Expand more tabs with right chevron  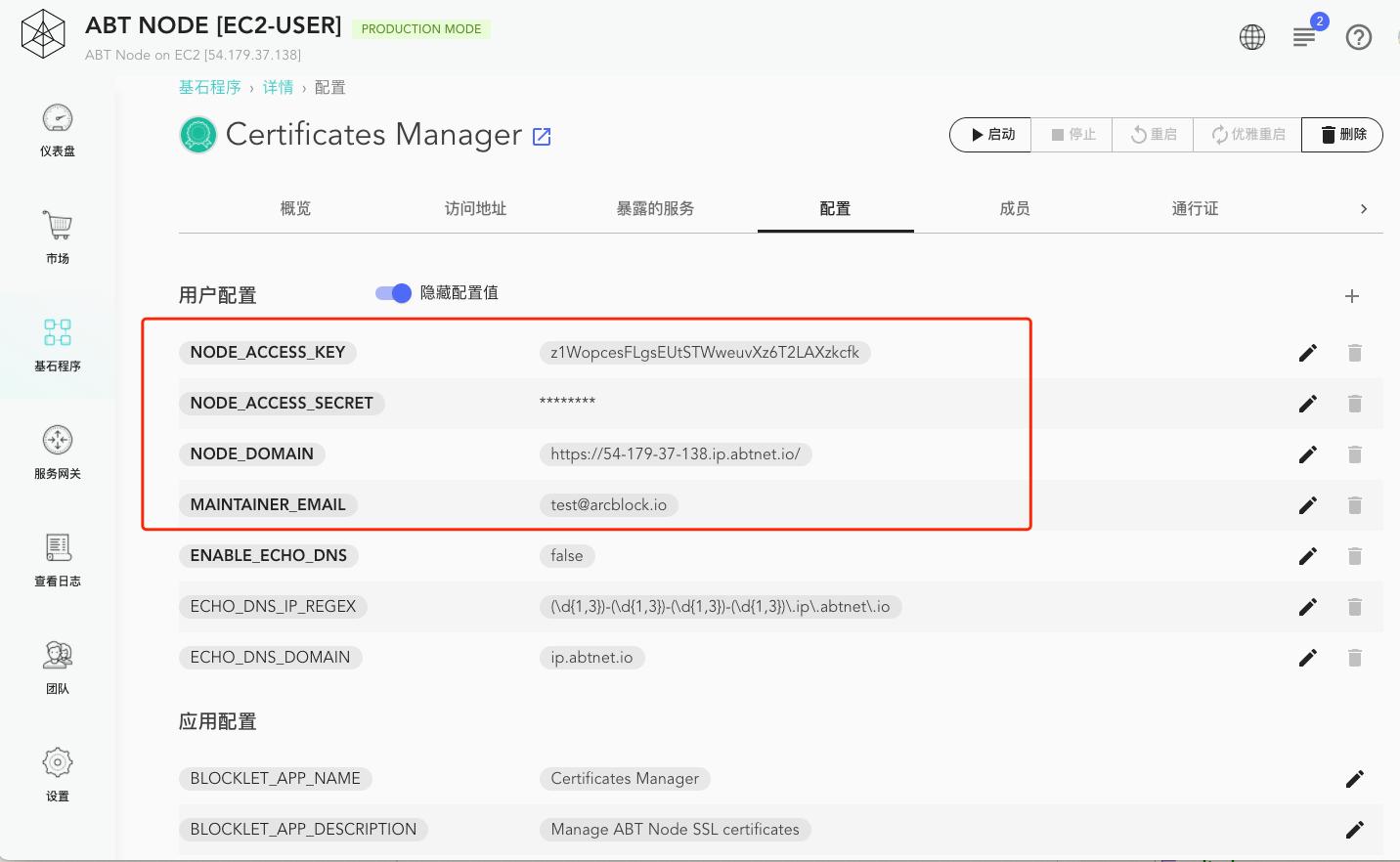1364,209
